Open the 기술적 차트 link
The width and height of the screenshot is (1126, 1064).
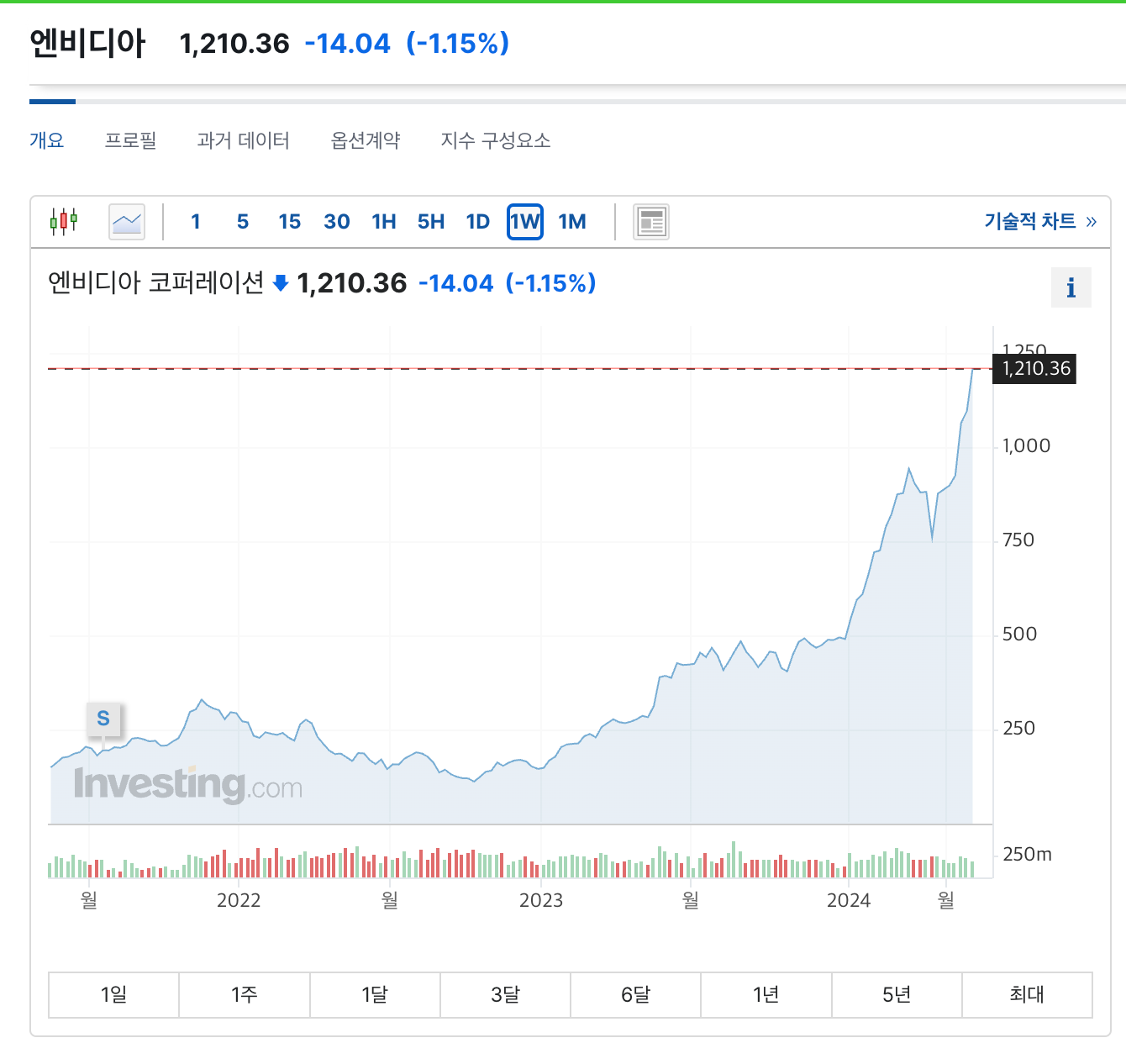[x=1040, y=221]
